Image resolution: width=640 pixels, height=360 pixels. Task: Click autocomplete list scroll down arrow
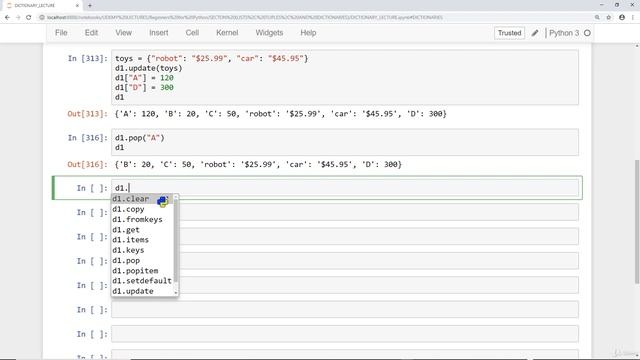[x=176, y=293]
